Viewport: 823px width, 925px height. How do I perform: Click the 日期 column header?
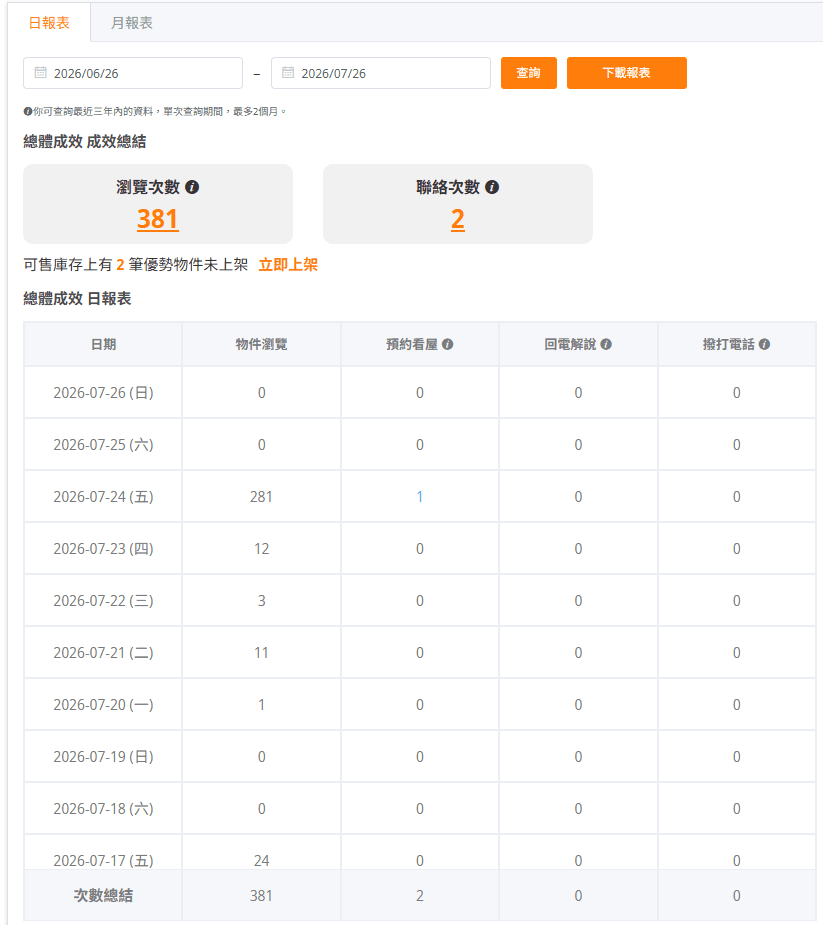(x=103, y=344)
